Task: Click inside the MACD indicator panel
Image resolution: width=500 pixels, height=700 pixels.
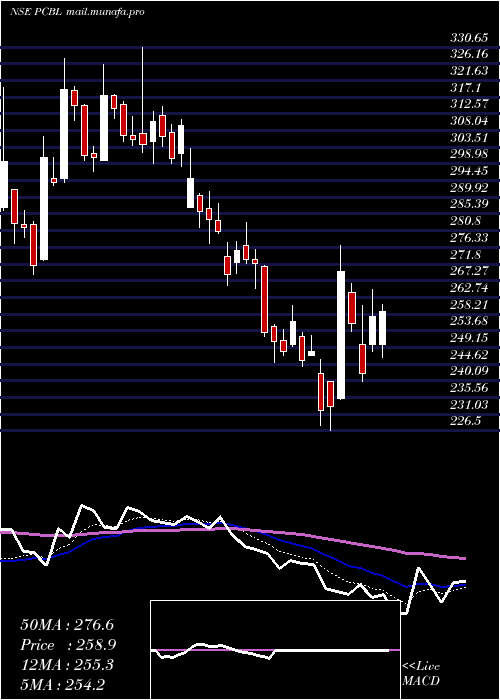Action: pos(275,650)
